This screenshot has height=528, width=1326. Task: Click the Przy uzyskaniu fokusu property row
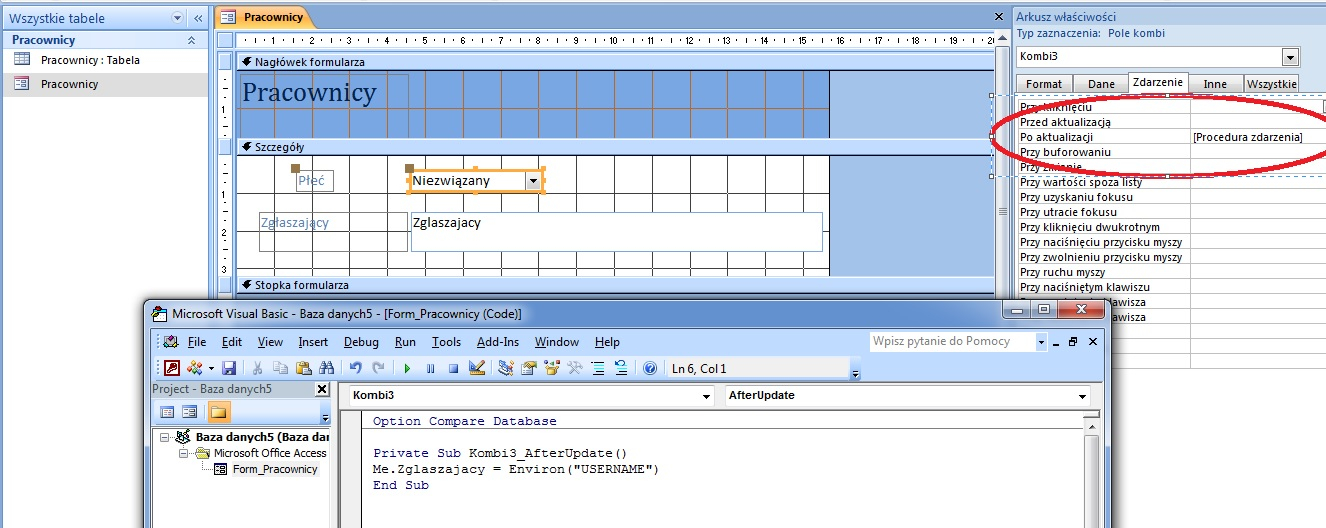(x=1171, y=197)
